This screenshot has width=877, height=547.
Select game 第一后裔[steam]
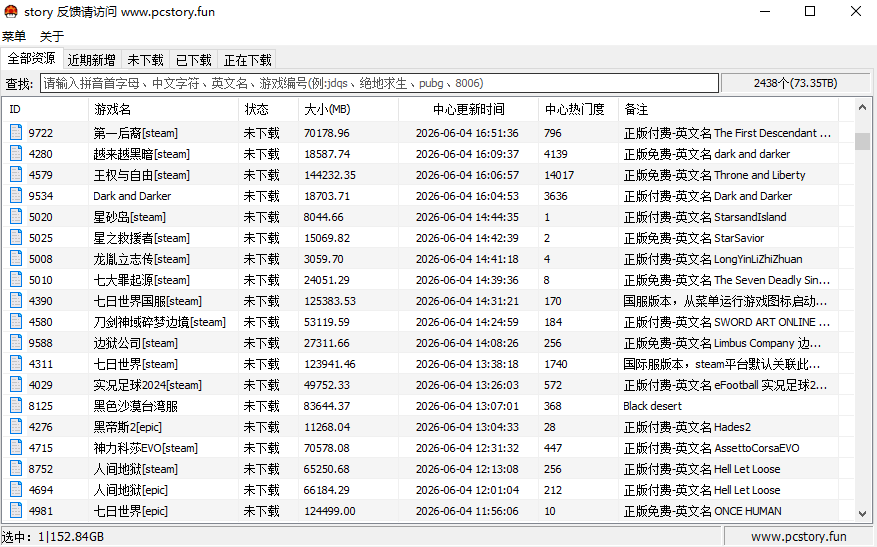(135, 133)
